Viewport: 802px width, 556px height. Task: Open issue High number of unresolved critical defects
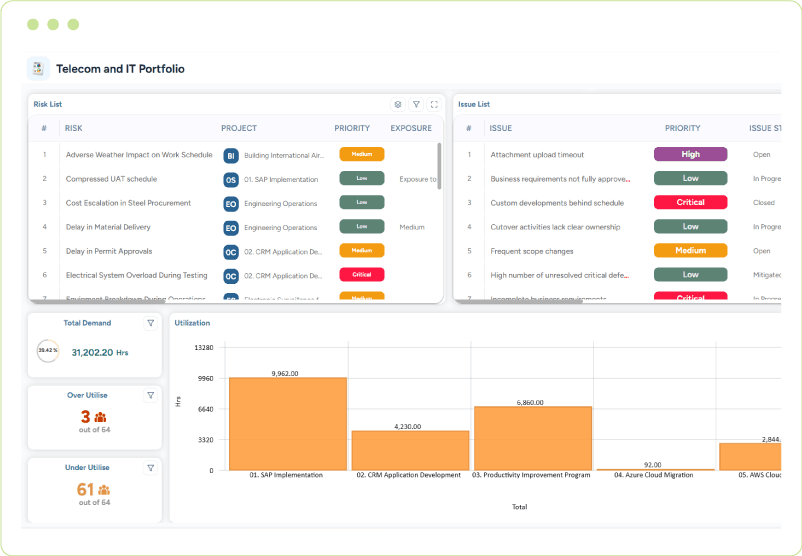pyautogui.click(x=560, y=275)
